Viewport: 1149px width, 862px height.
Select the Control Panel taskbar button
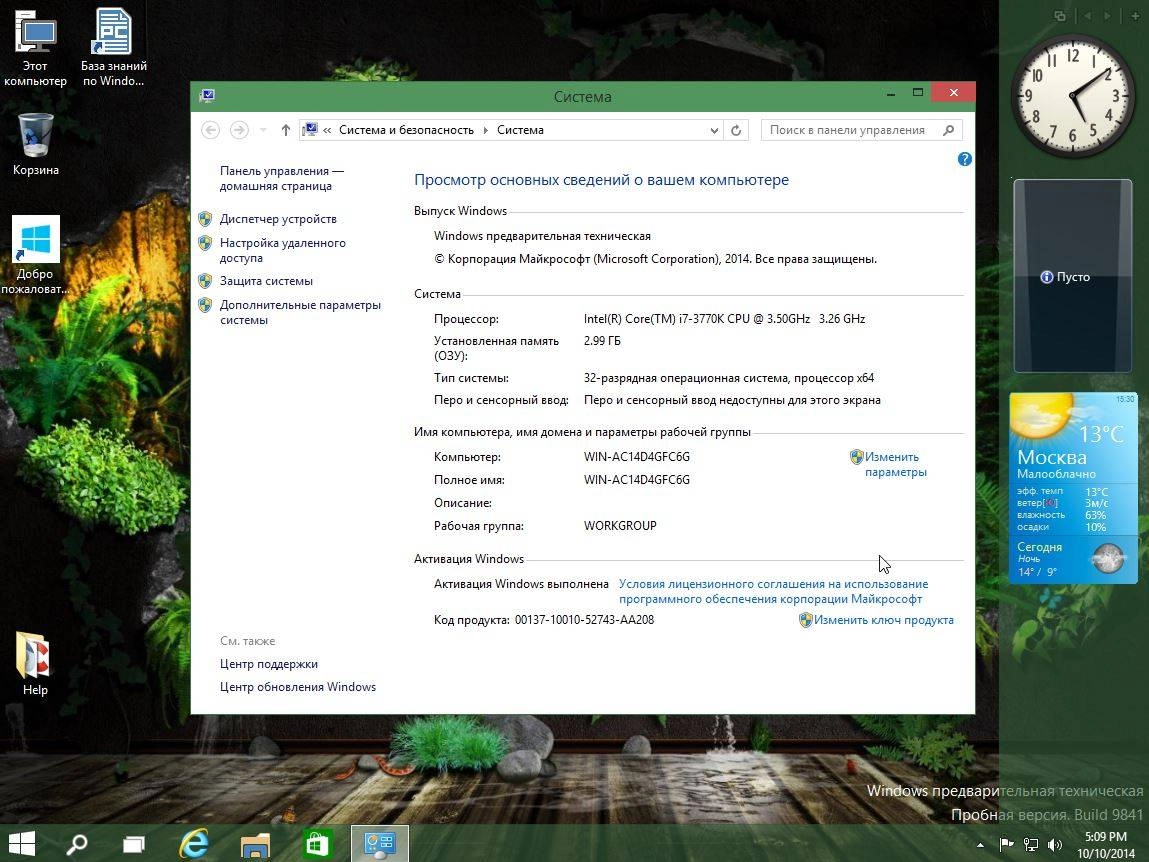tap(380, 844)
